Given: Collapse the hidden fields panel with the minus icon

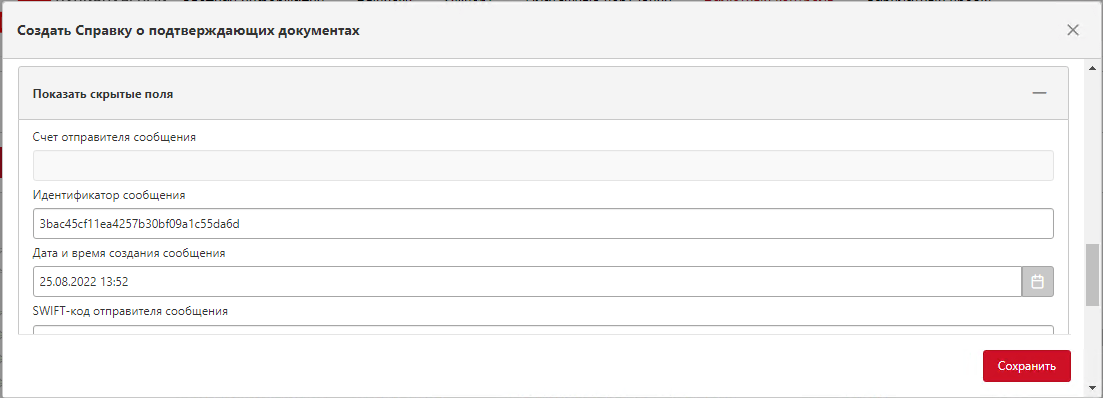Looking at the screenshot, I should (1039, 94).
